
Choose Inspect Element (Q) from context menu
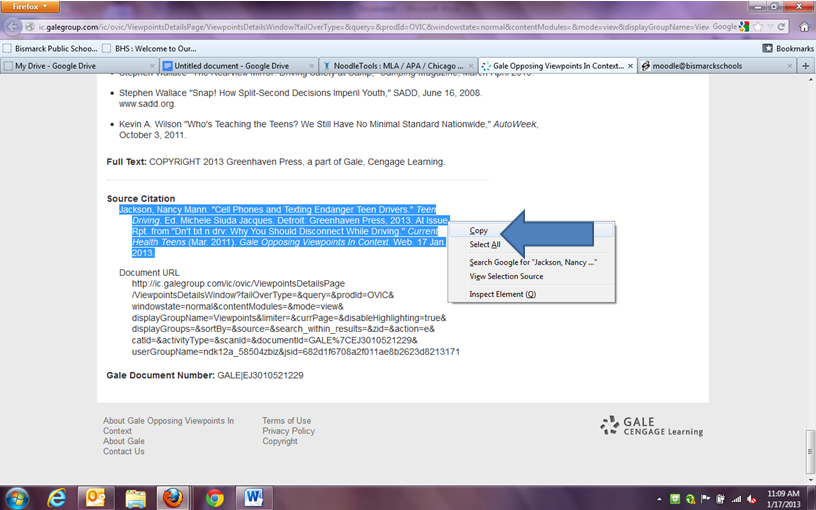point(531,294)
